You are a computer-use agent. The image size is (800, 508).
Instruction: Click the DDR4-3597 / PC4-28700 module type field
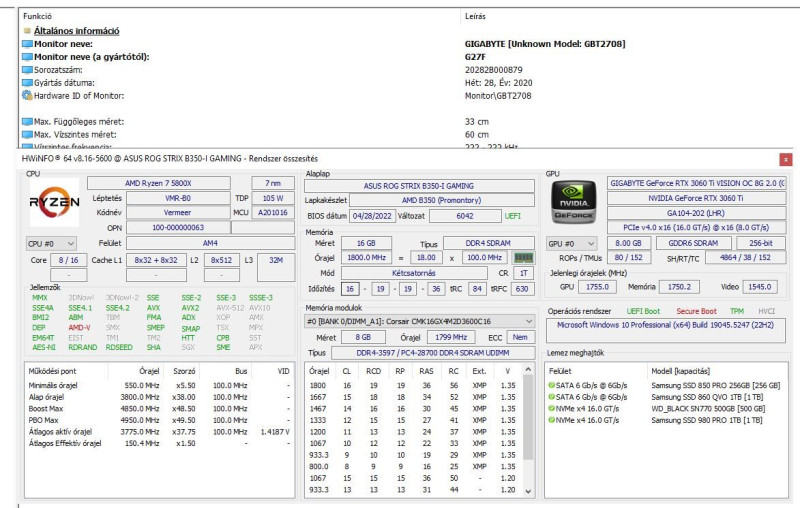tap(433, 353)
